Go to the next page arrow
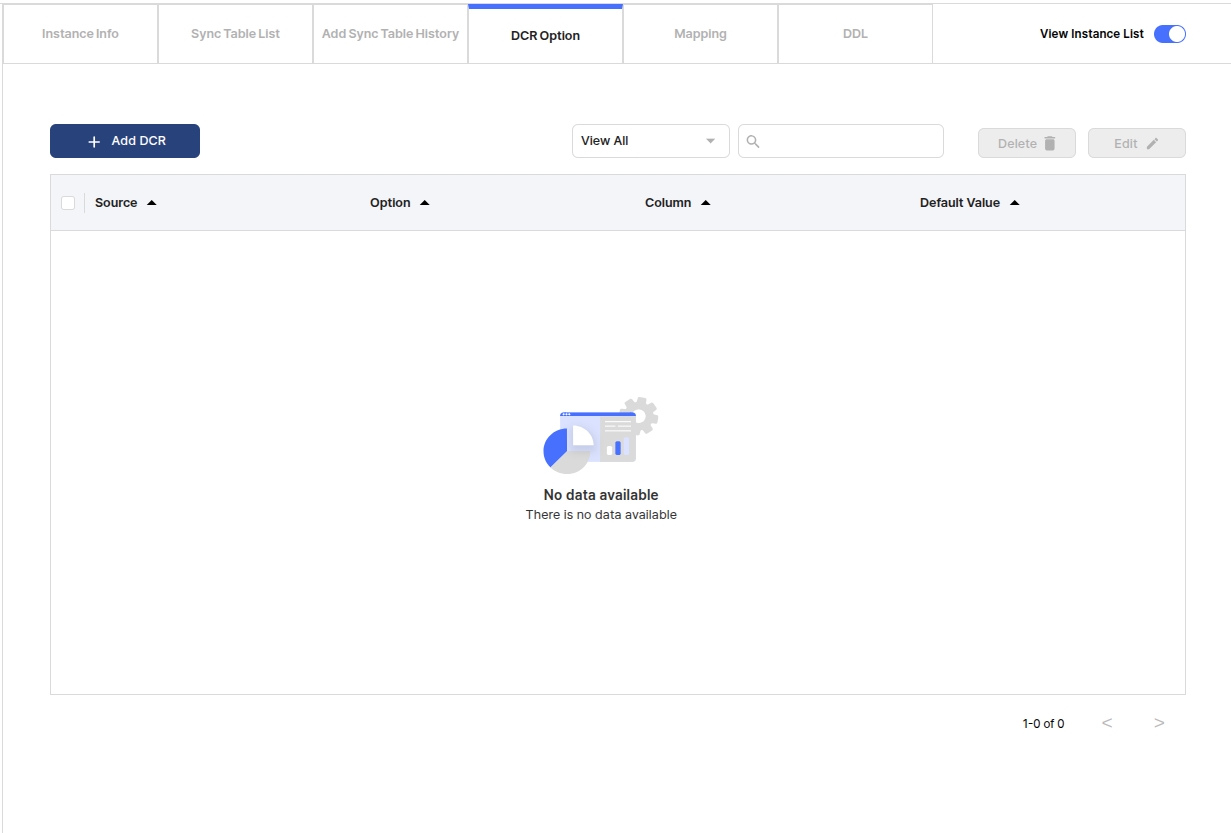Image resolution: width=1231 pixels, height=833 pixels. [1159, 723]
